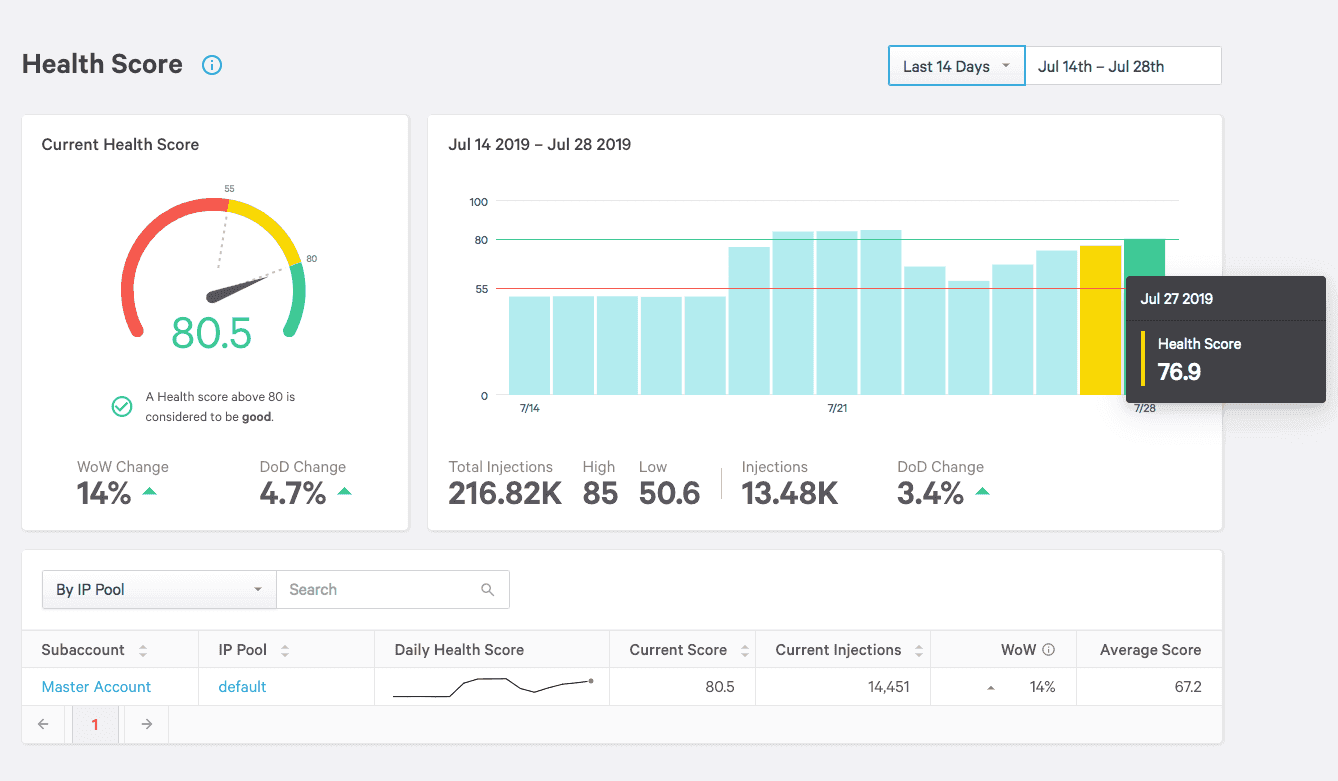
Task: Open the By IP Pool dropdown
Action: (x=159, y=590)
